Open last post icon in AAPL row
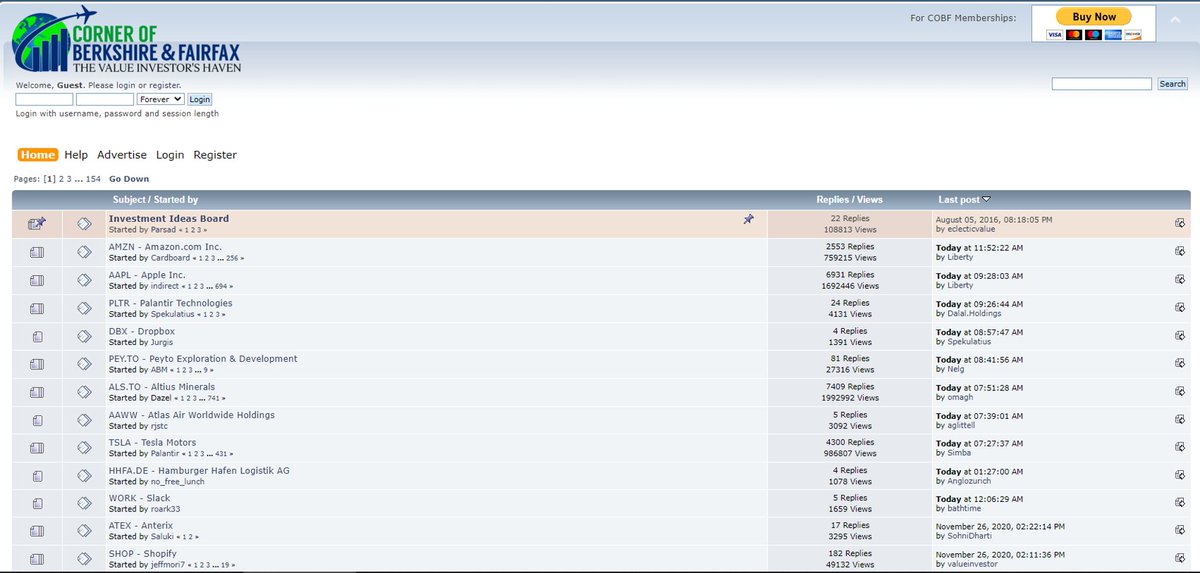Screen dimensions: 1200x573 click(1180, 279)
